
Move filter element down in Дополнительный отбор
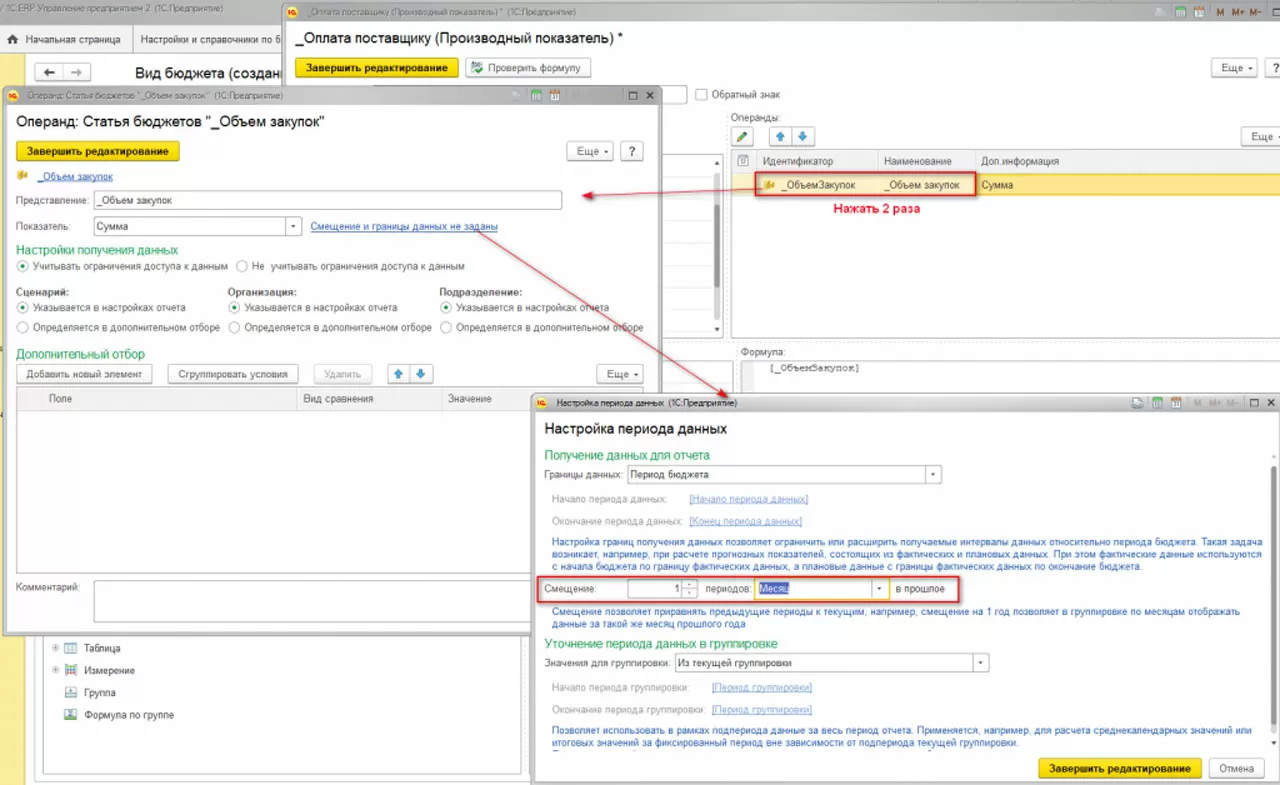tap(421, 374)
